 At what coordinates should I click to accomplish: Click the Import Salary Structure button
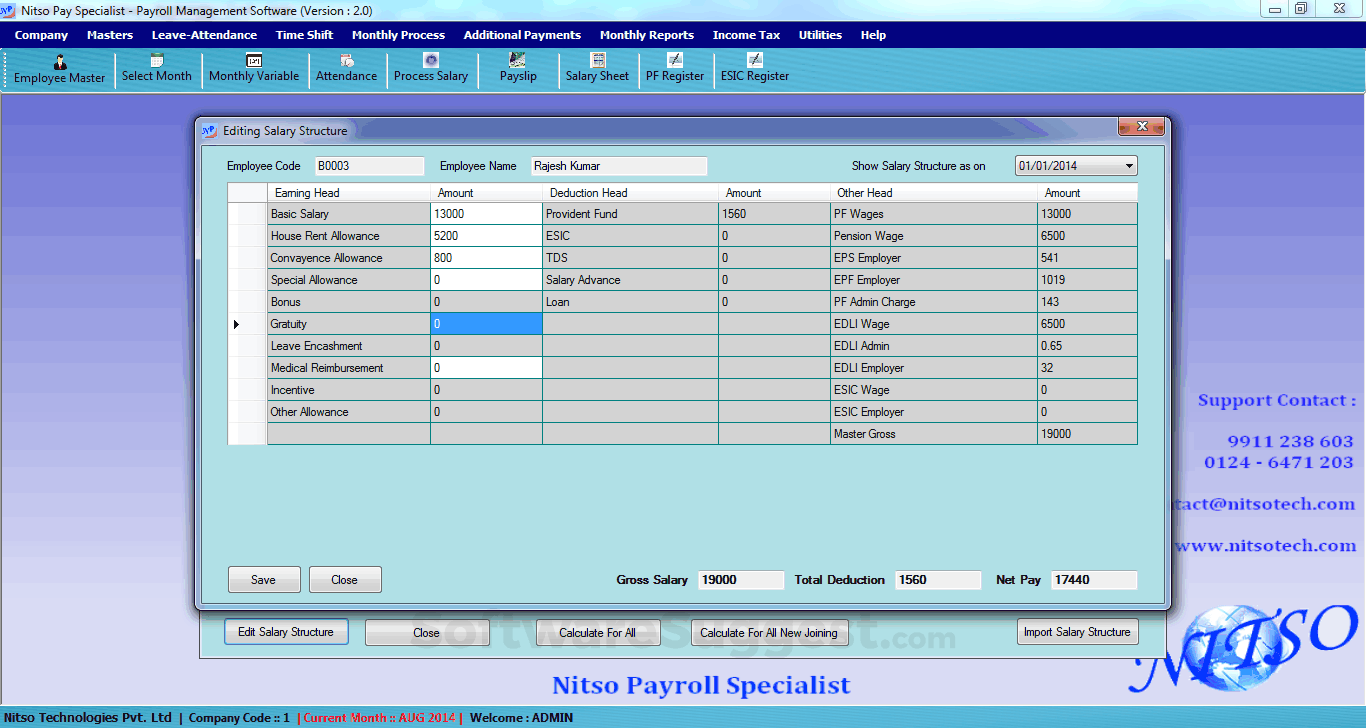point(1077,632)
